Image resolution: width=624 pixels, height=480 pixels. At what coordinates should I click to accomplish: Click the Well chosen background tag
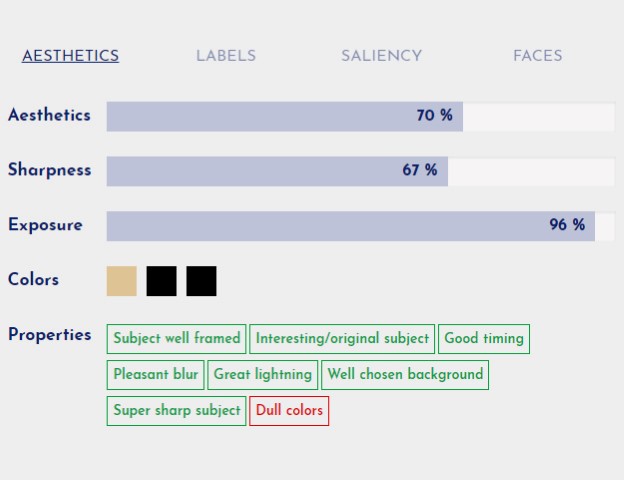pyautogui.click(x=405, y=375)
